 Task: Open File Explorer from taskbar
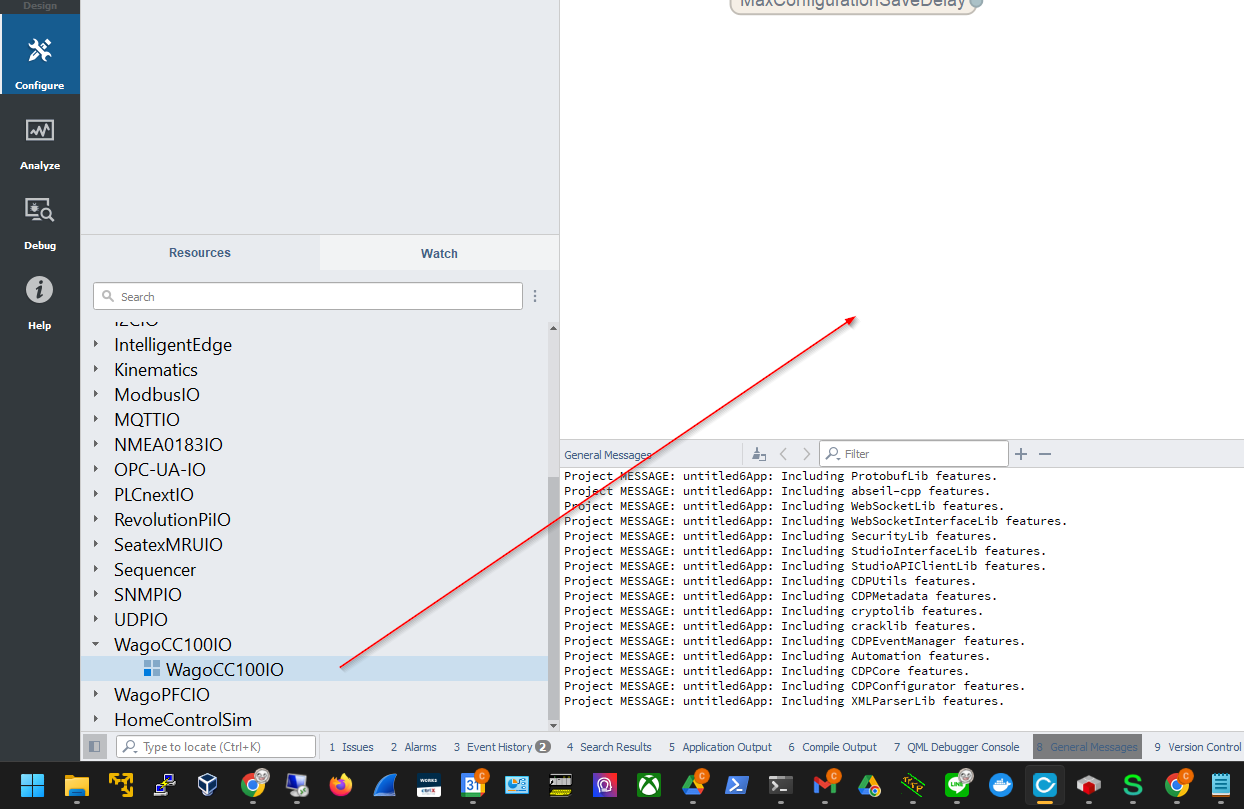coord(77,785)
